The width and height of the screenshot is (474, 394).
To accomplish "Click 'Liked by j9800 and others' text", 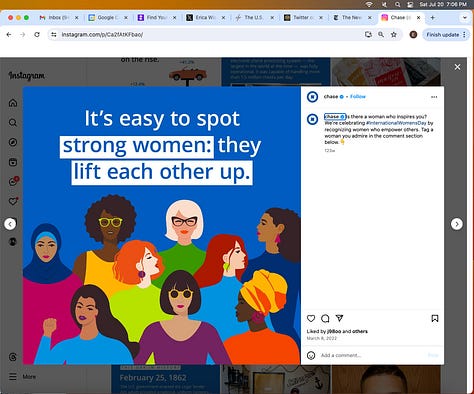I will click(337, 331).
